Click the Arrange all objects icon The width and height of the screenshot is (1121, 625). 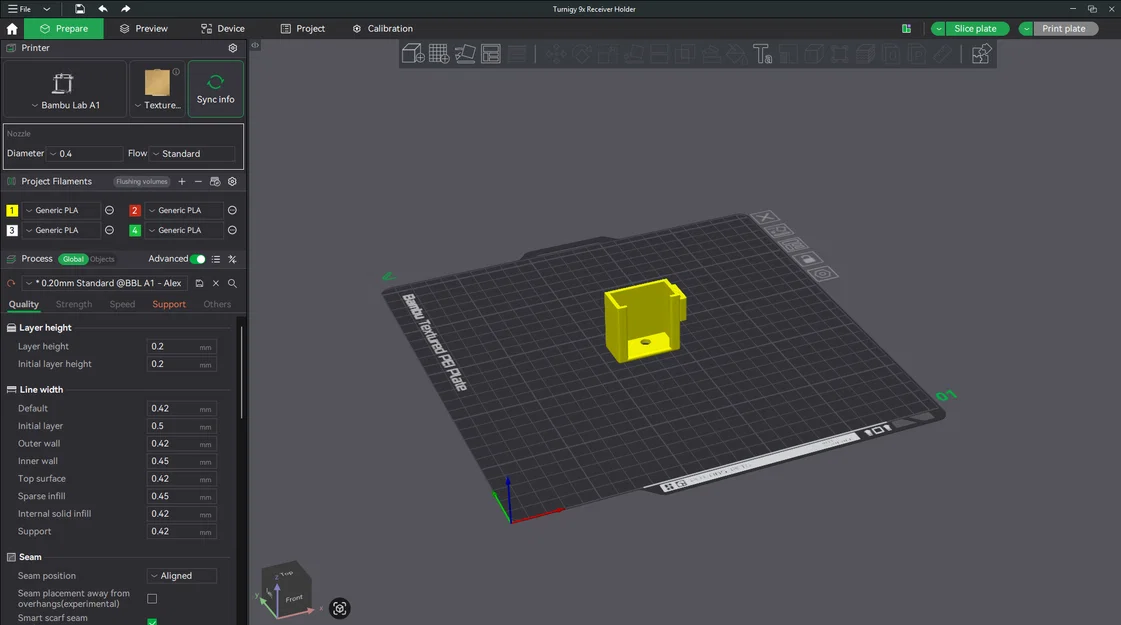click(491, 54)
